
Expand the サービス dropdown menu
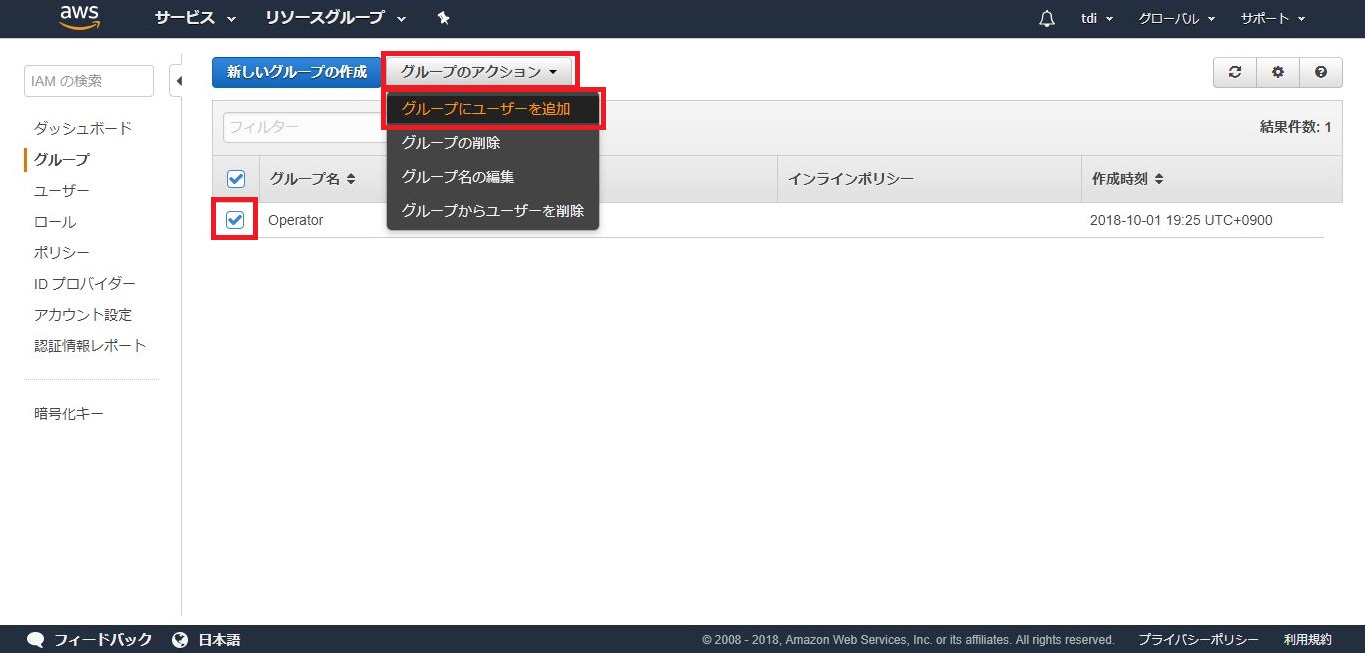pos(195,19)
